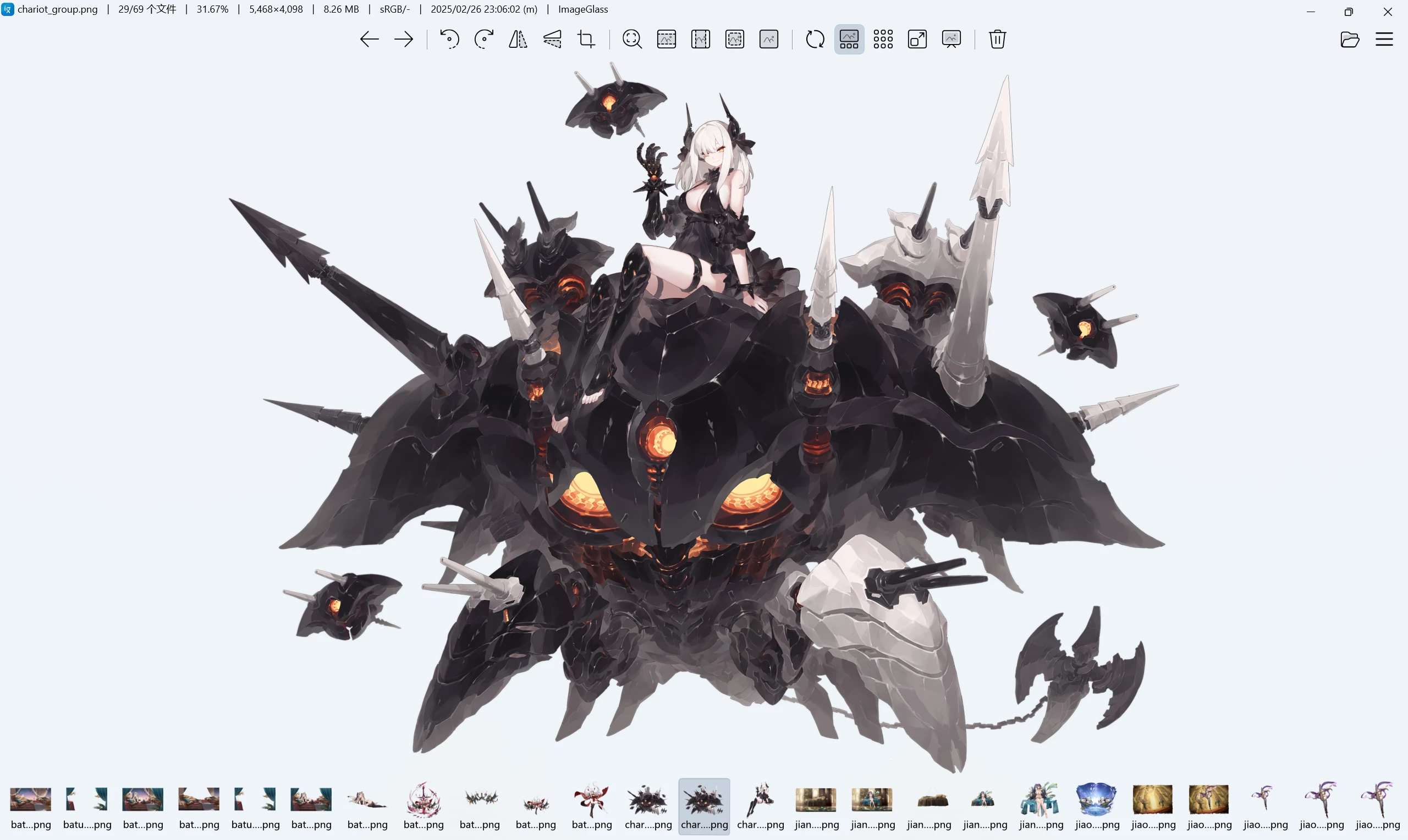Screen dimensions: 1408x840
Task: Rotate image counterclockwise
Action: point(449,39)
